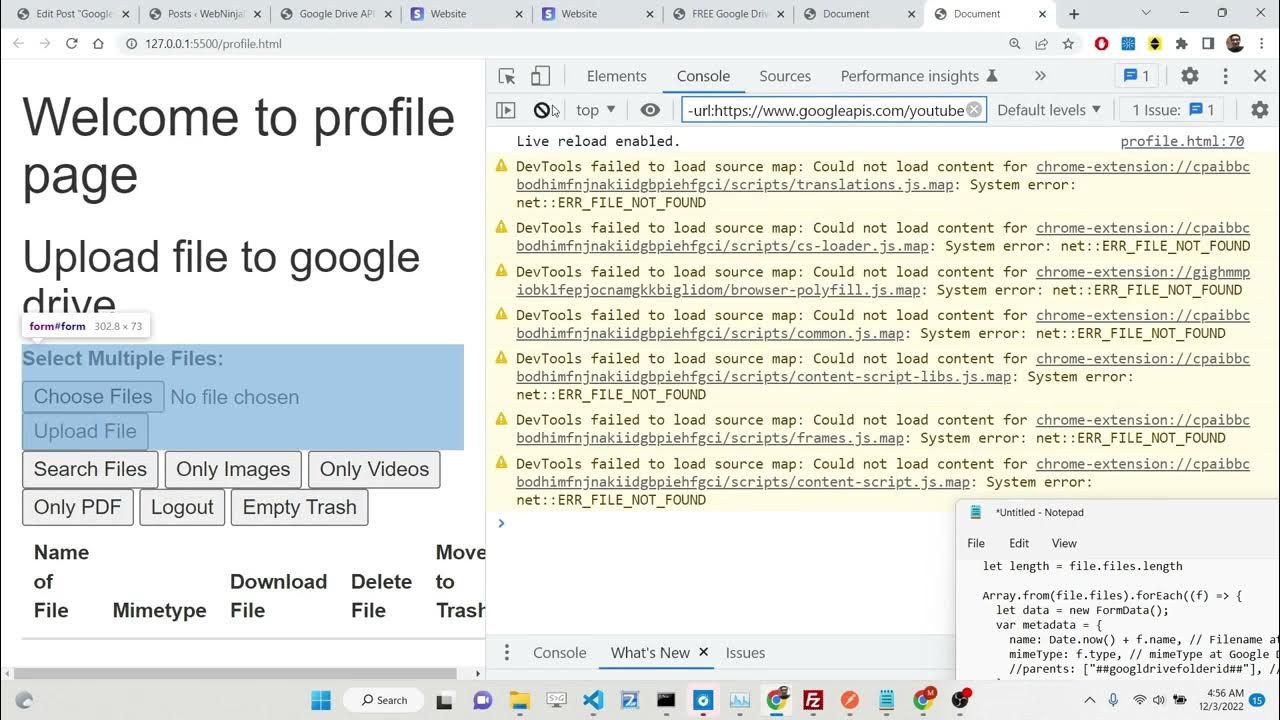Open DevTools three-dot customize menu
Viewport: 1280px width, 720px height.
pos(1225,76)
